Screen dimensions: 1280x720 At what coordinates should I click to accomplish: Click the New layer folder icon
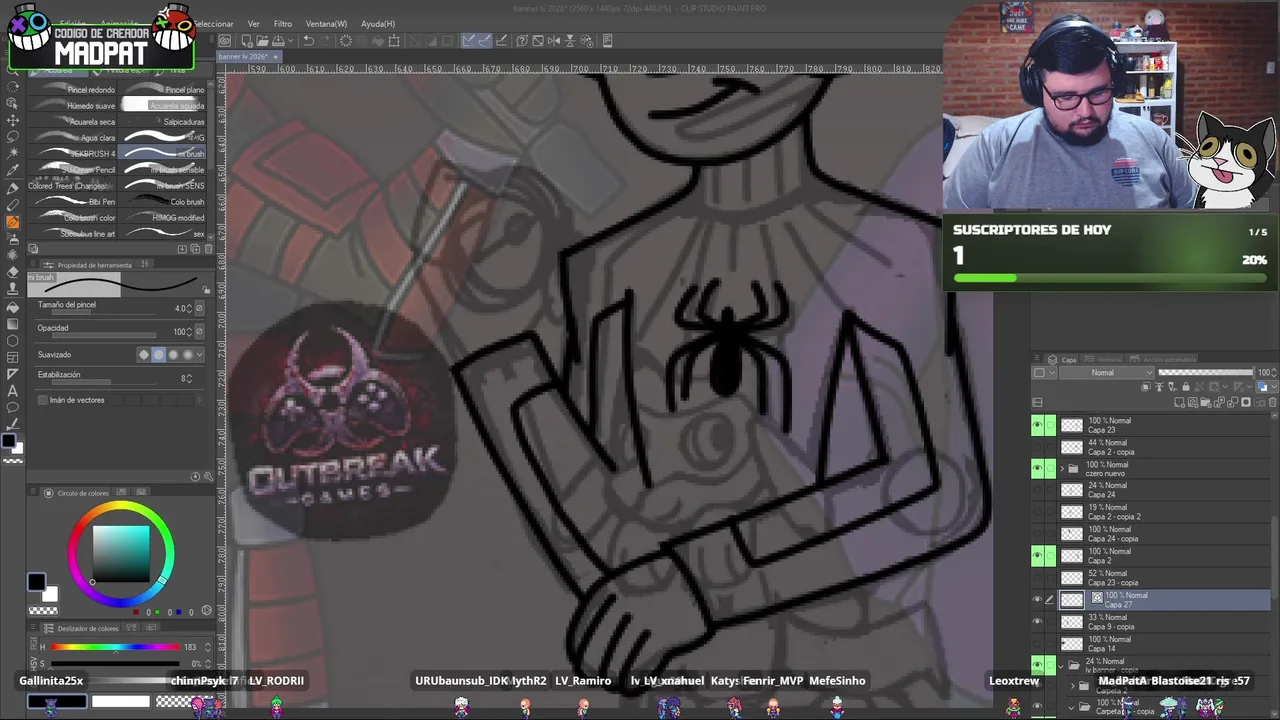(1206, 402)
